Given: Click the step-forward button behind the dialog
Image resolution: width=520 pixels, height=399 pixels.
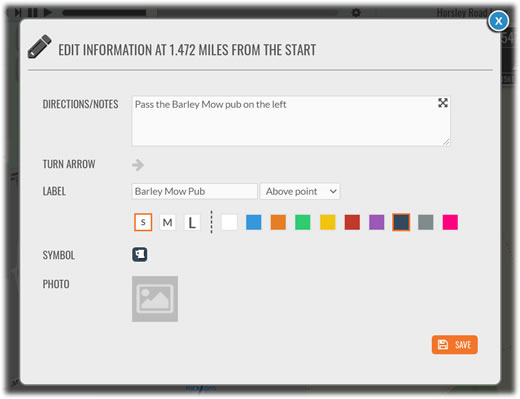Looking at the screenshot, I should [x=18, y=12].
